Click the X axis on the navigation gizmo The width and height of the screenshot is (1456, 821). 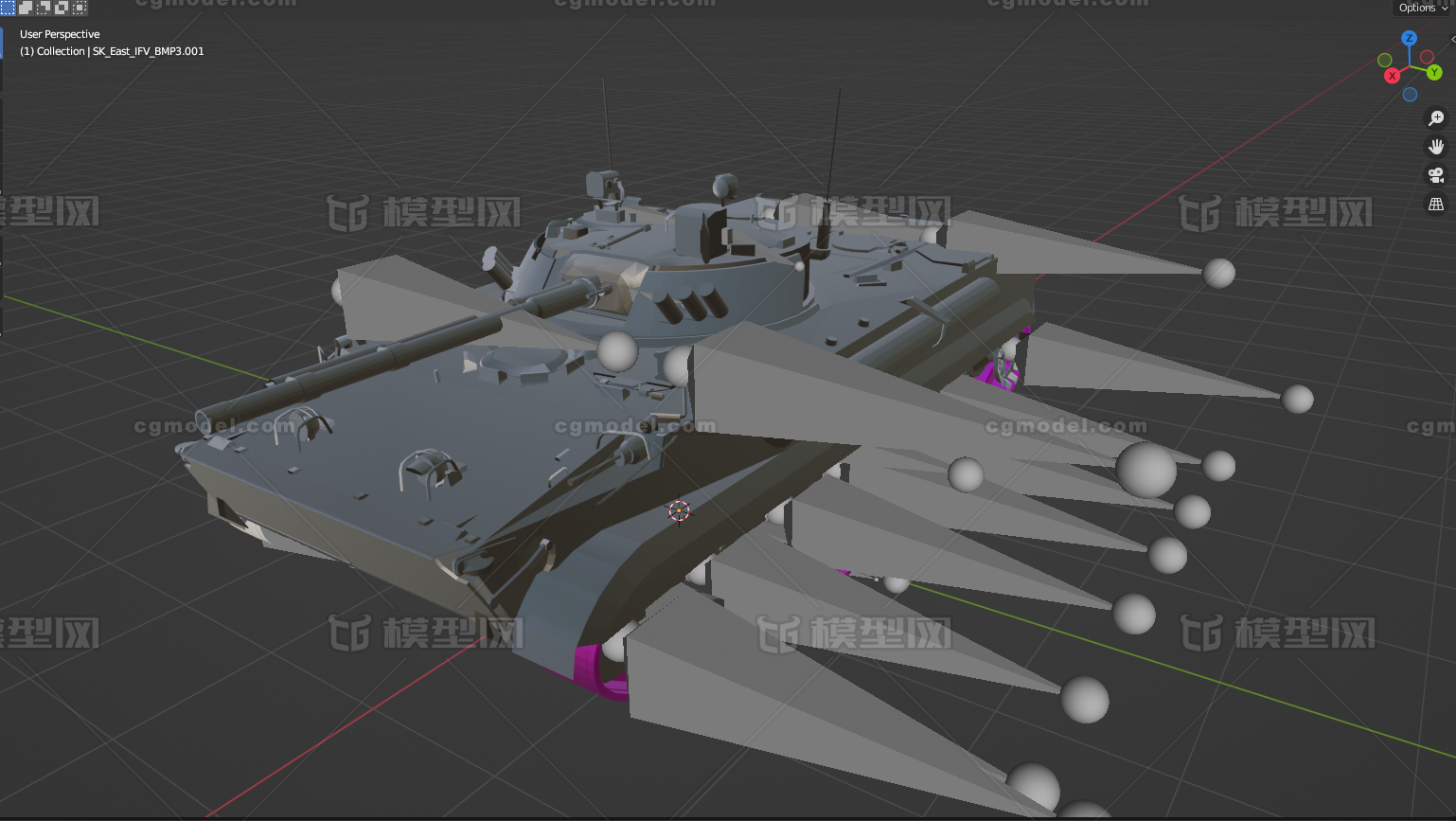(x=1392, y=76)
